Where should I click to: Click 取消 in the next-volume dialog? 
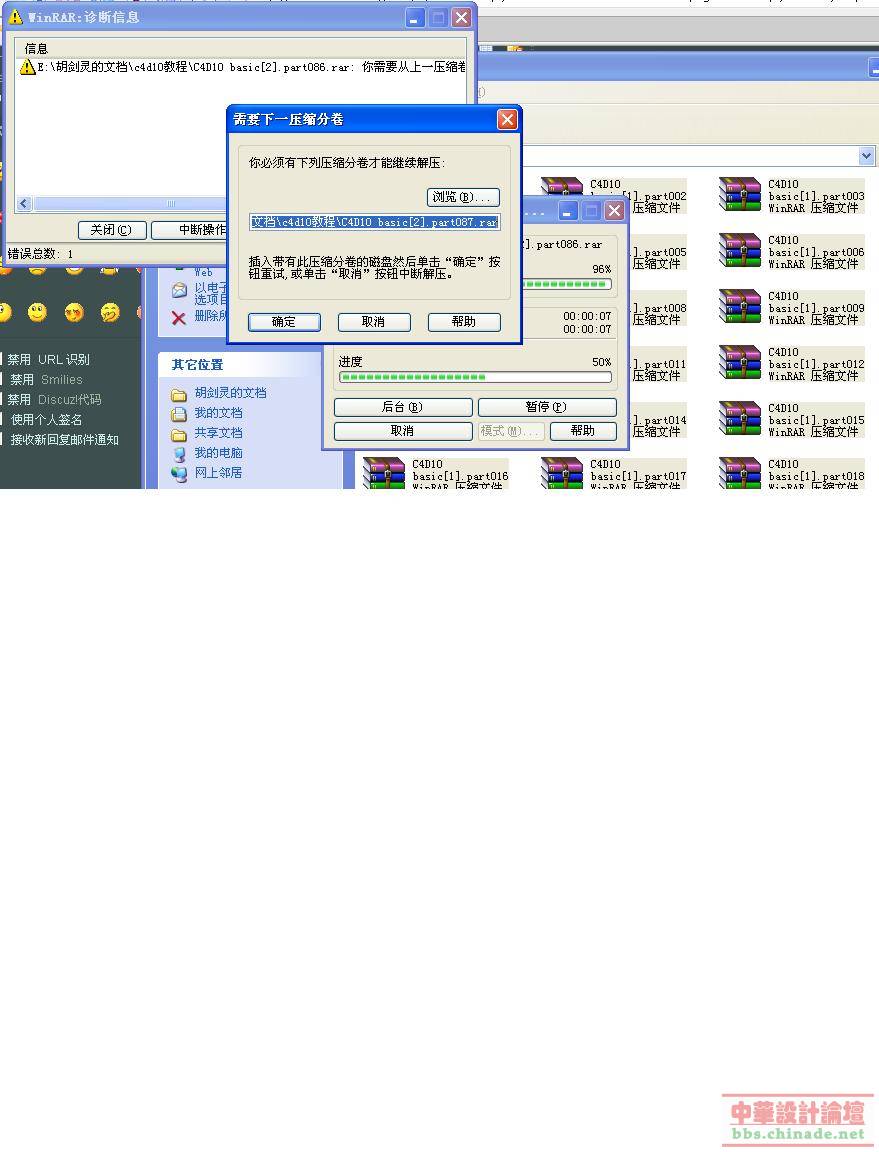[373, 322]
